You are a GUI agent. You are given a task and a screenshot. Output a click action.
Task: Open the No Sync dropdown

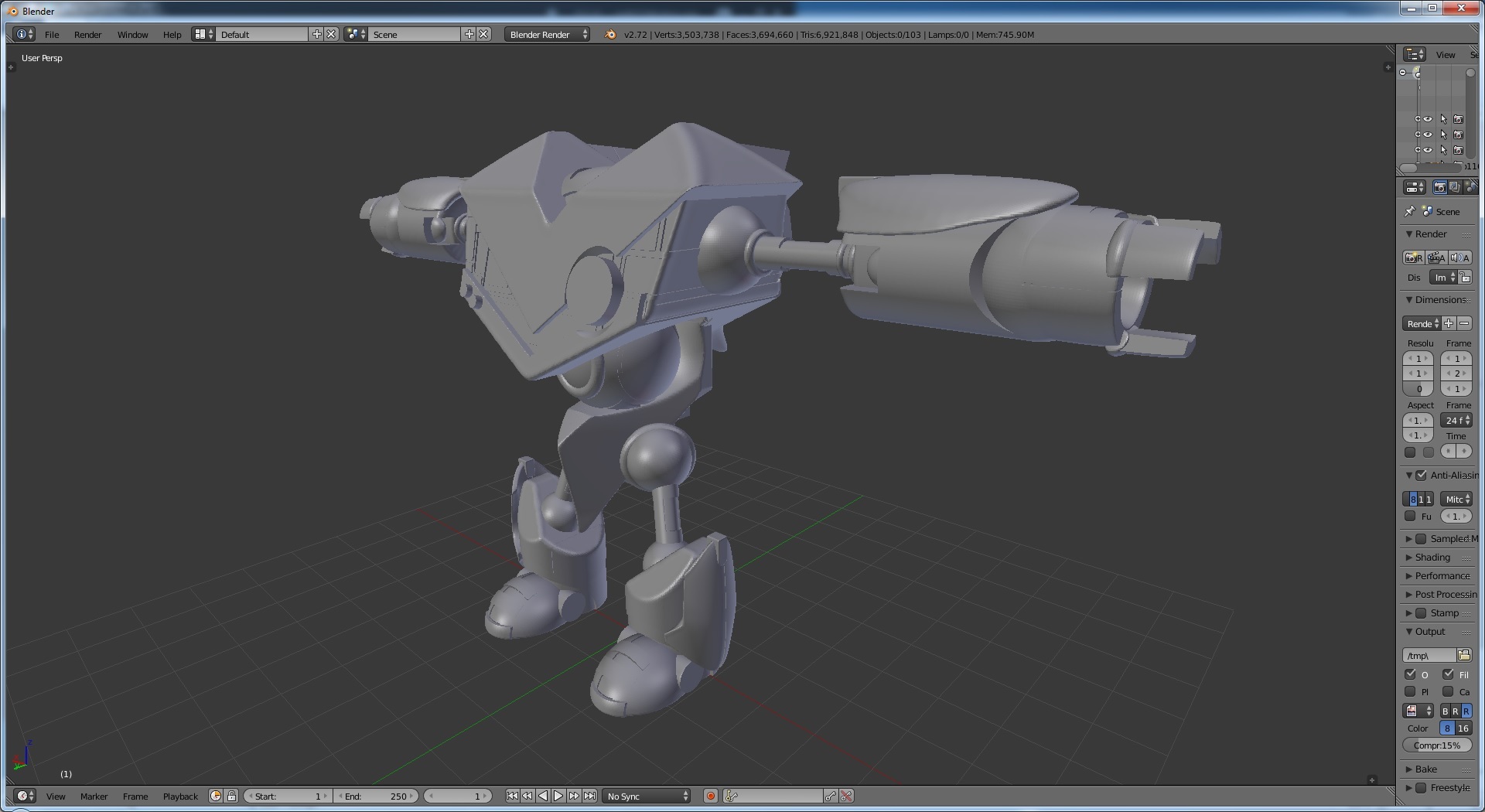coord(647,796)
